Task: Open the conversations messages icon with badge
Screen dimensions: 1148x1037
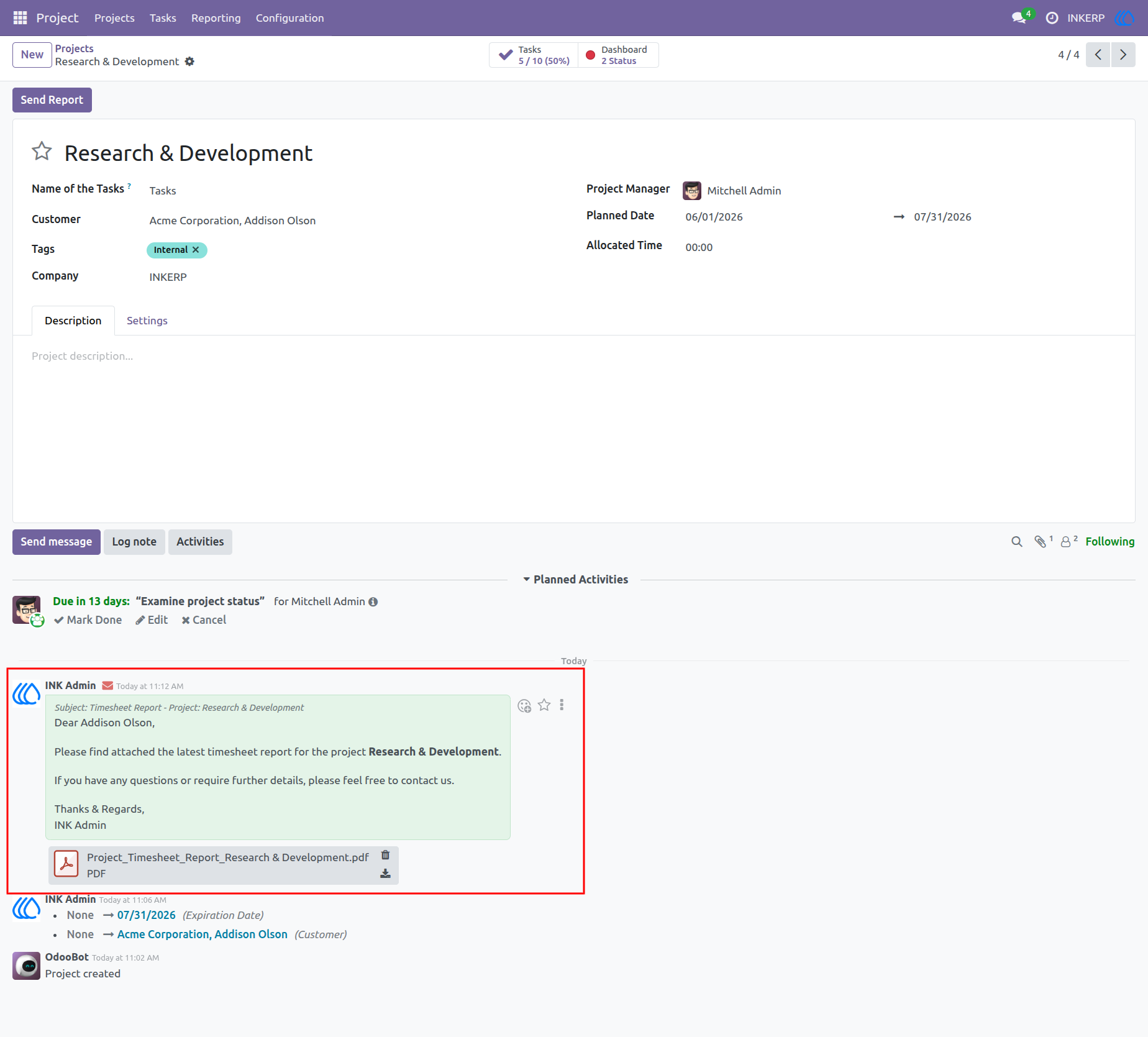Action: (1019, 18)
